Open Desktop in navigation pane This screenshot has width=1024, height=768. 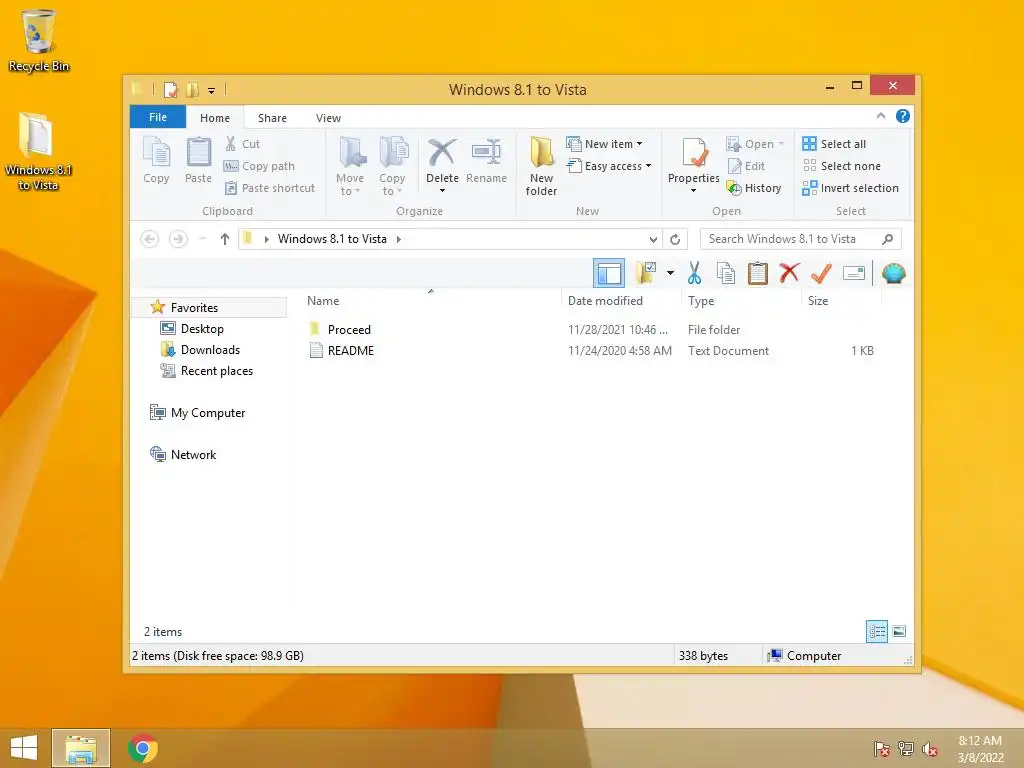tap(192, 328)
